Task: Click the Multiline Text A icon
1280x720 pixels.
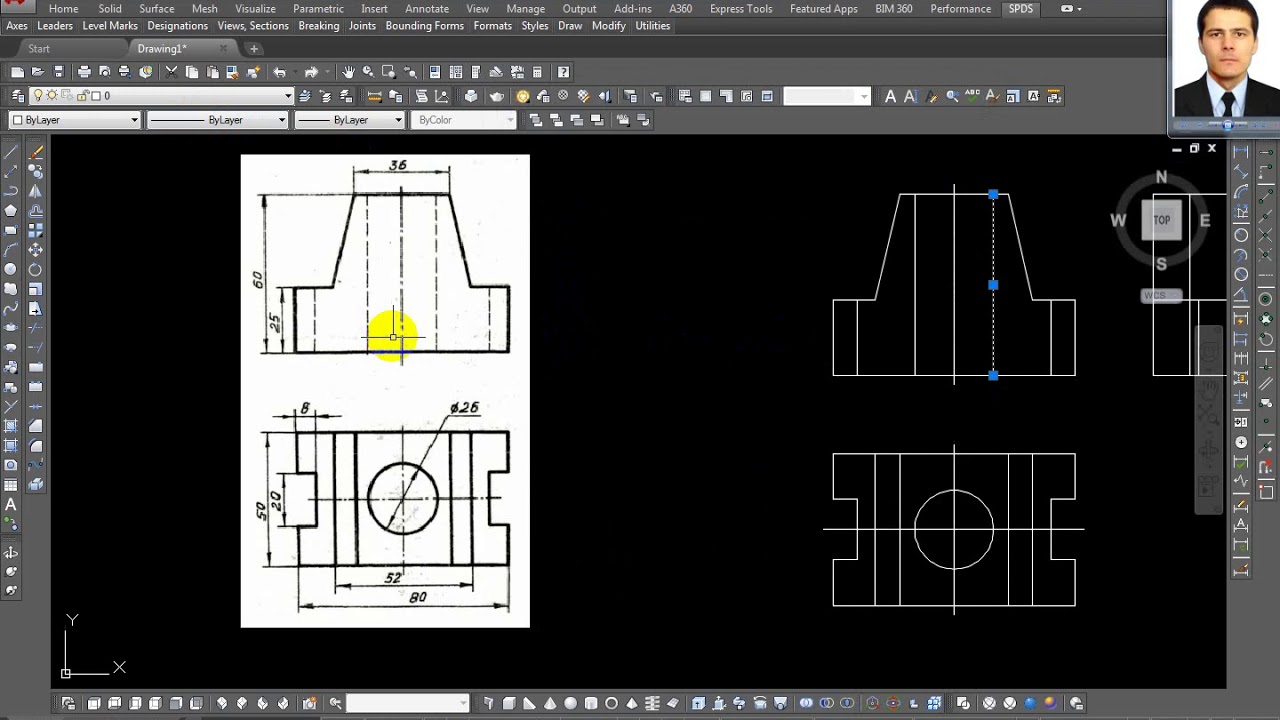Action: point(890,96)
